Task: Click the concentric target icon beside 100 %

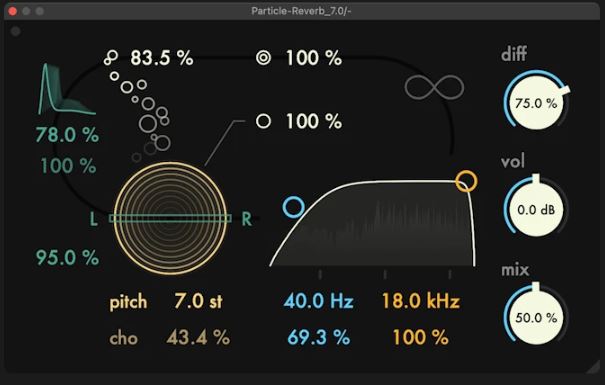Action: pos(264,58)
